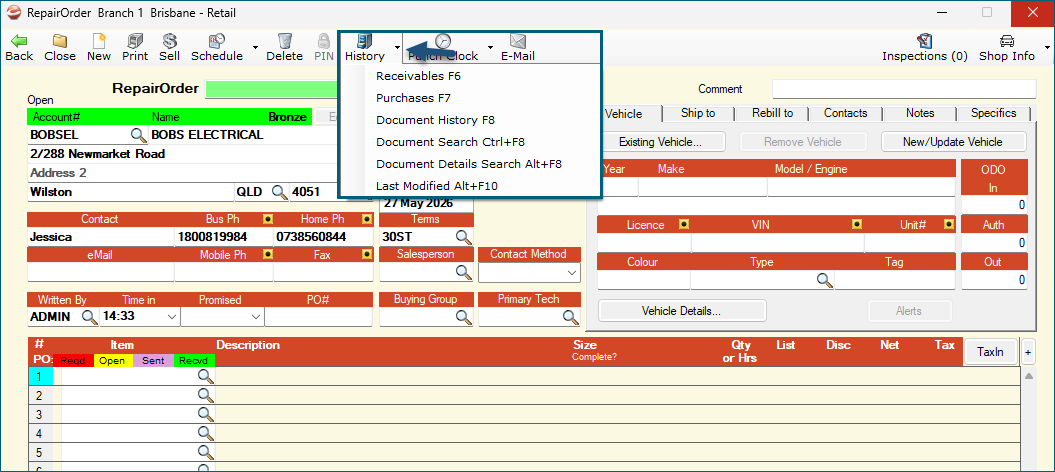
Task: Search item for line row 5
Action: (206, 452)
